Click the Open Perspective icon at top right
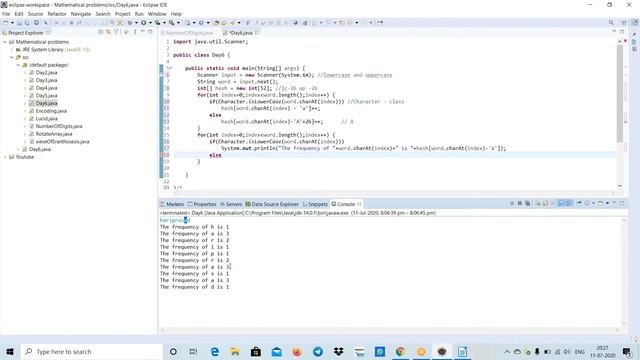640x360 pixels. coord(624,23)
